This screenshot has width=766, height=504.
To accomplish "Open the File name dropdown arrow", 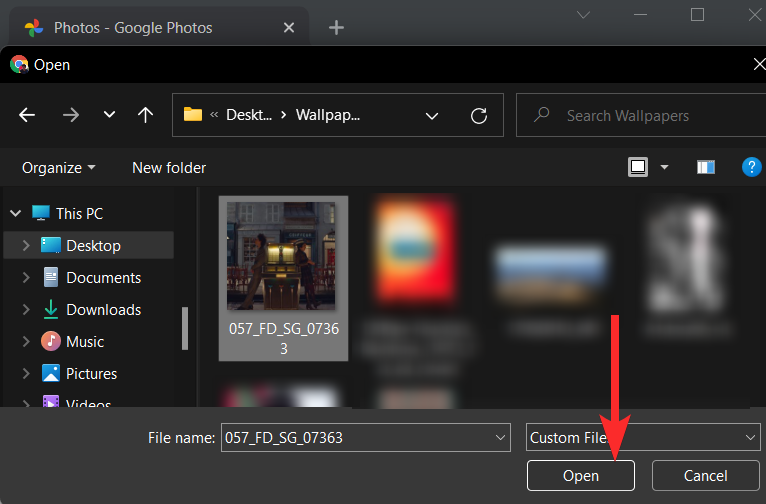I will click(x=500, y=438).
